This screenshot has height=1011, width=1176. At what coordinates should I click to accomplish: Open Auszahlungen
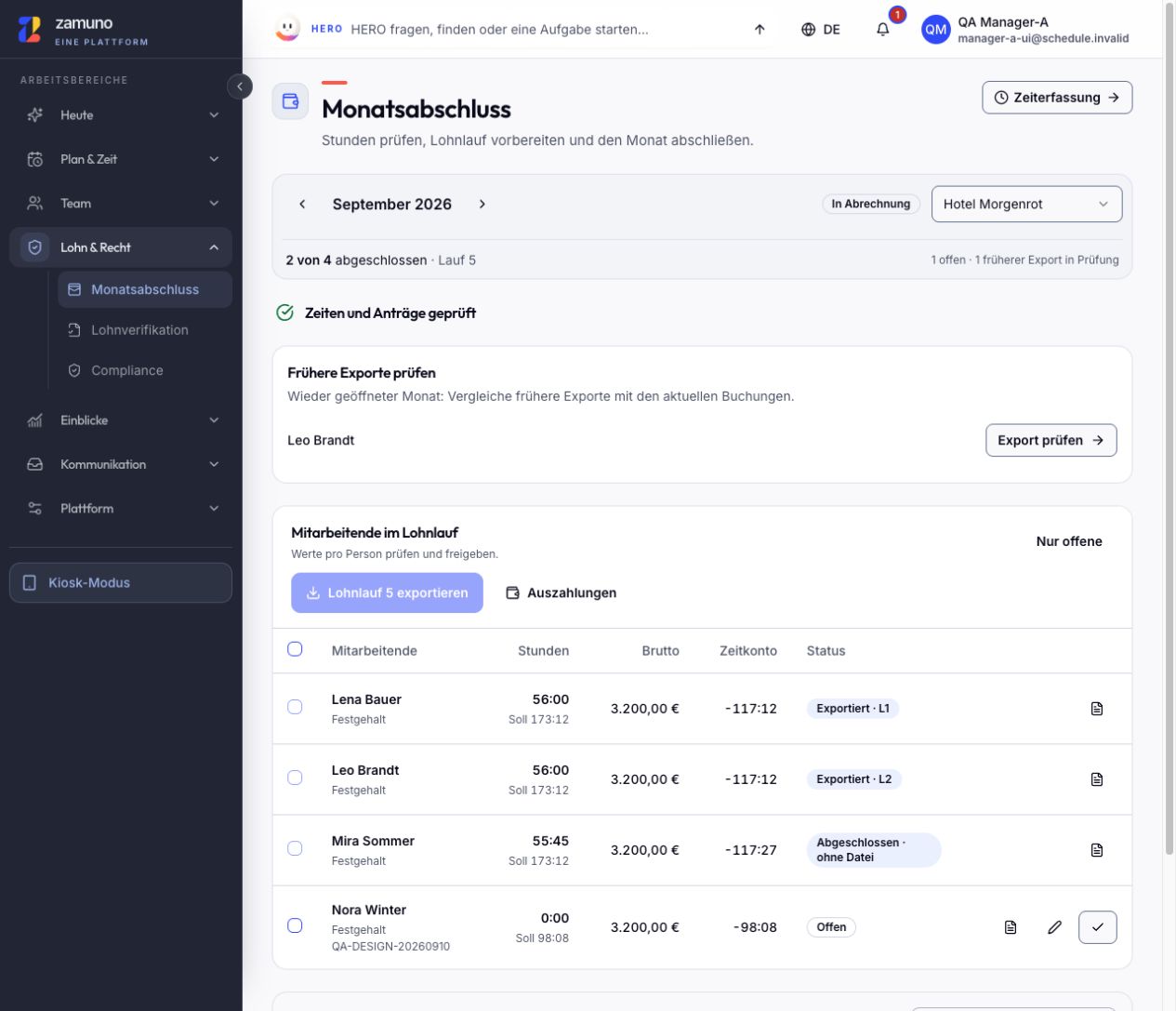[x=561, y=592]
